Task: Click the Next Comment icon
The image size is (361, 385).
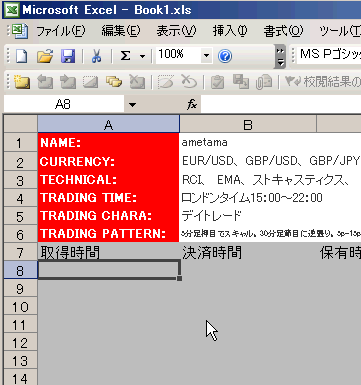Action: (x=68, y=82)
